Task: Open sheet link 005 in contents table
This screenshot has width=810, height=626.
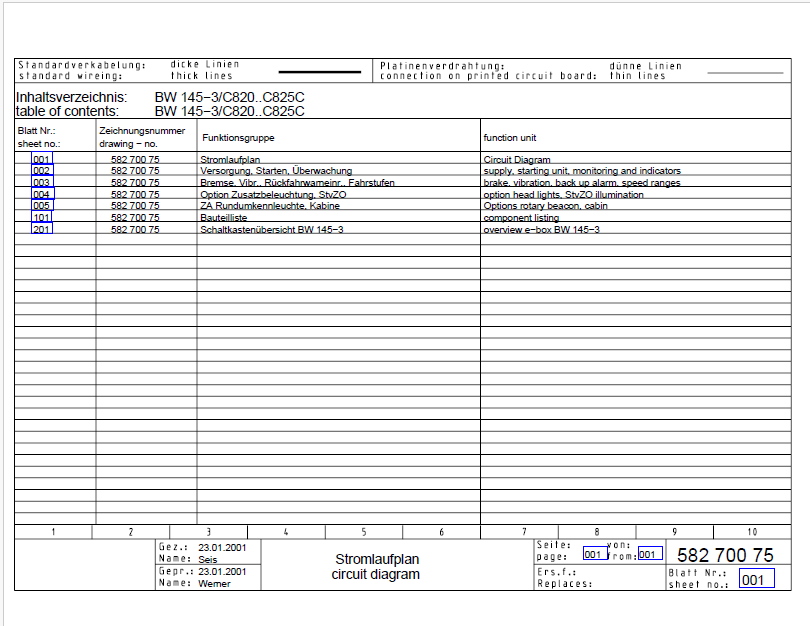Action: pyautogui.click(x=42, y=206)
